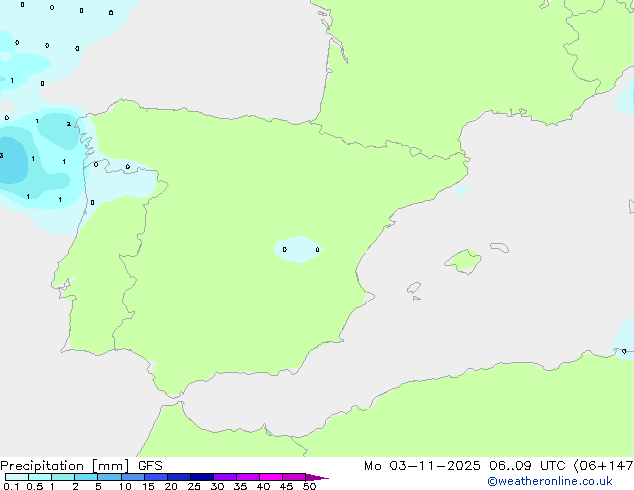
Task: Click the '40' legend scale label
Action: 263,486
